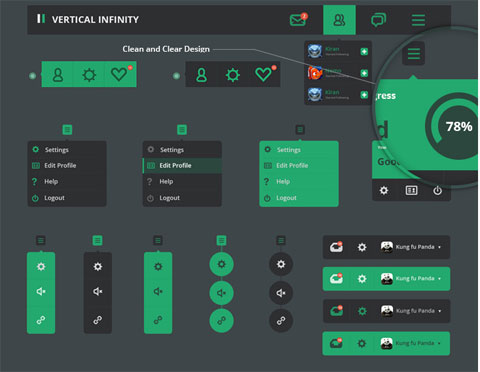Image resolution: width=480 pixels, height=372 pixels.
Task: Click the highlighted users icon in header
Action: click(x=339, y=20)
